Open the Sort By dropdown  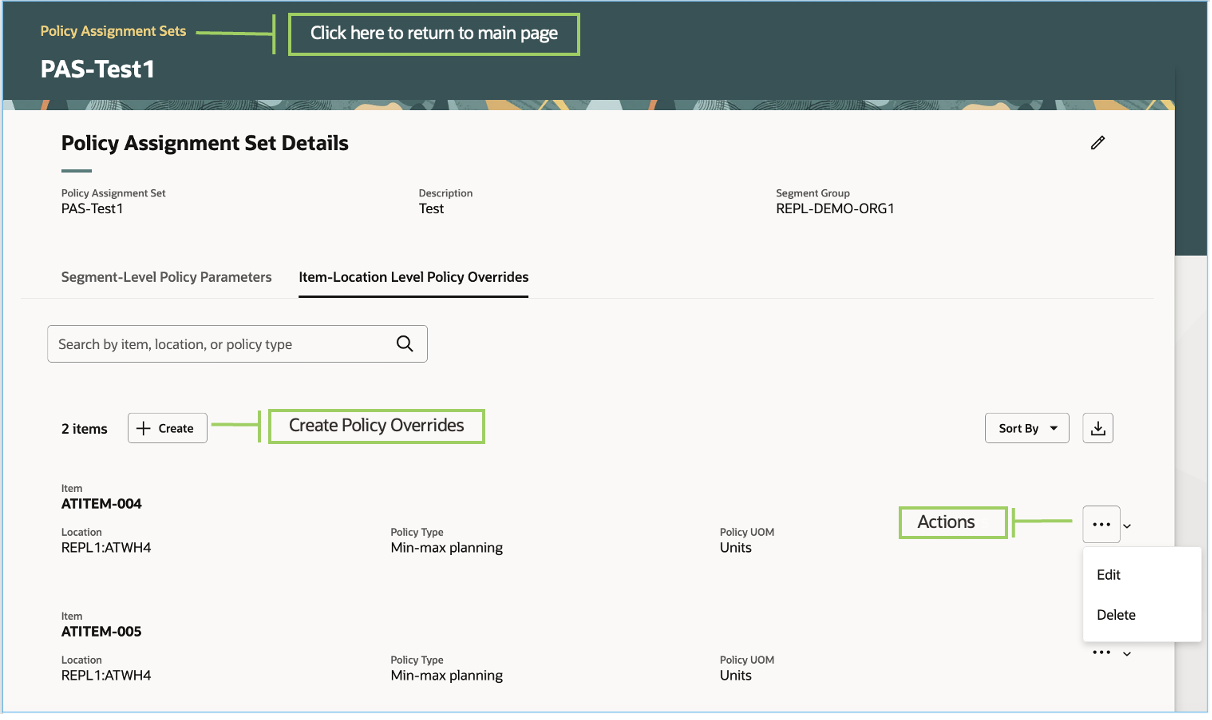1026,427
